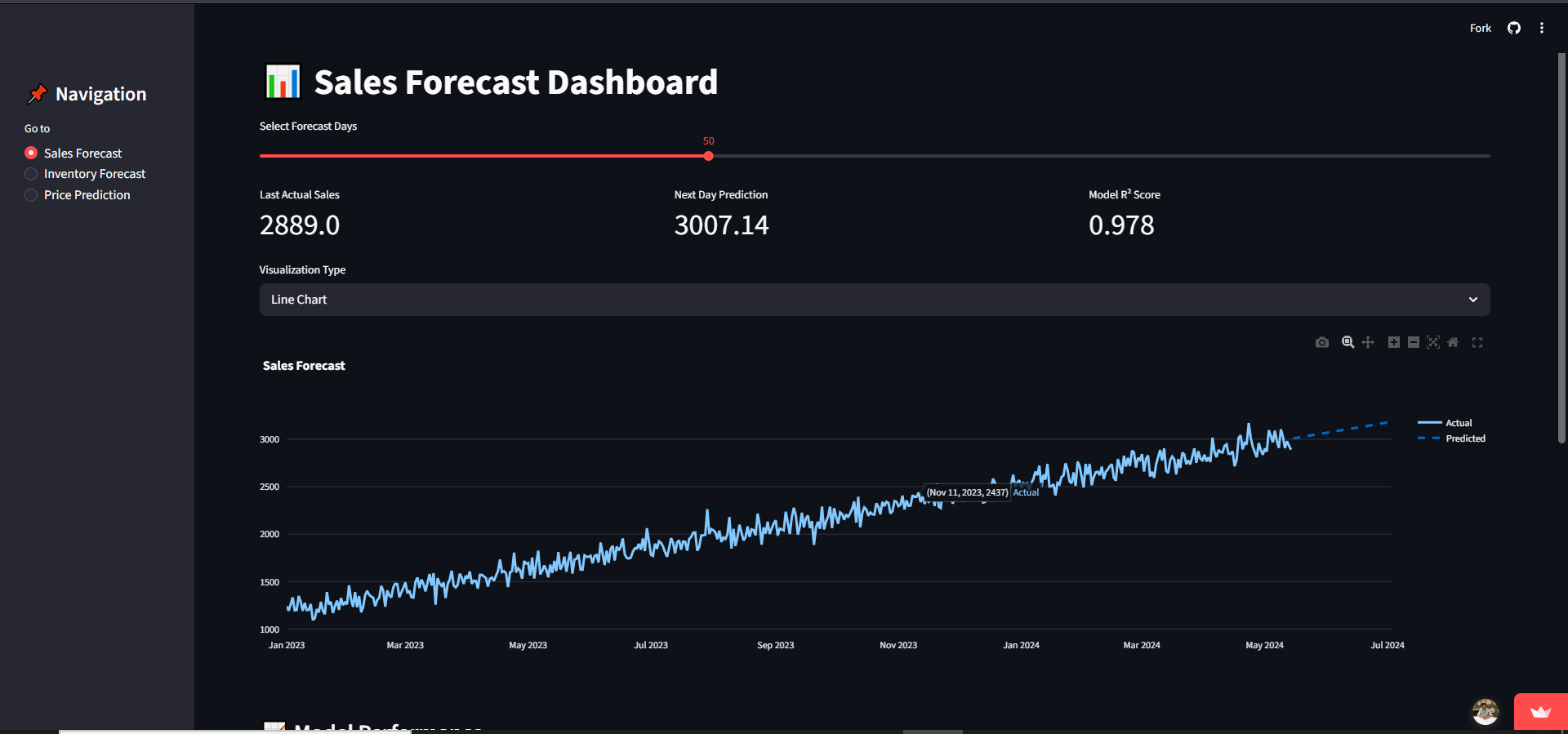Activate the Pan tool in chart toolbar

[1368, 343]
